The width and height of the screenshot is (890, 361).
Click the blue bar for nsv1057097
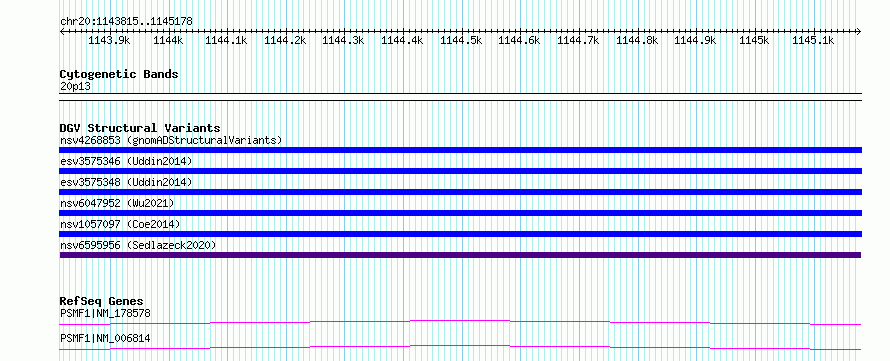[x=460, y=234]
